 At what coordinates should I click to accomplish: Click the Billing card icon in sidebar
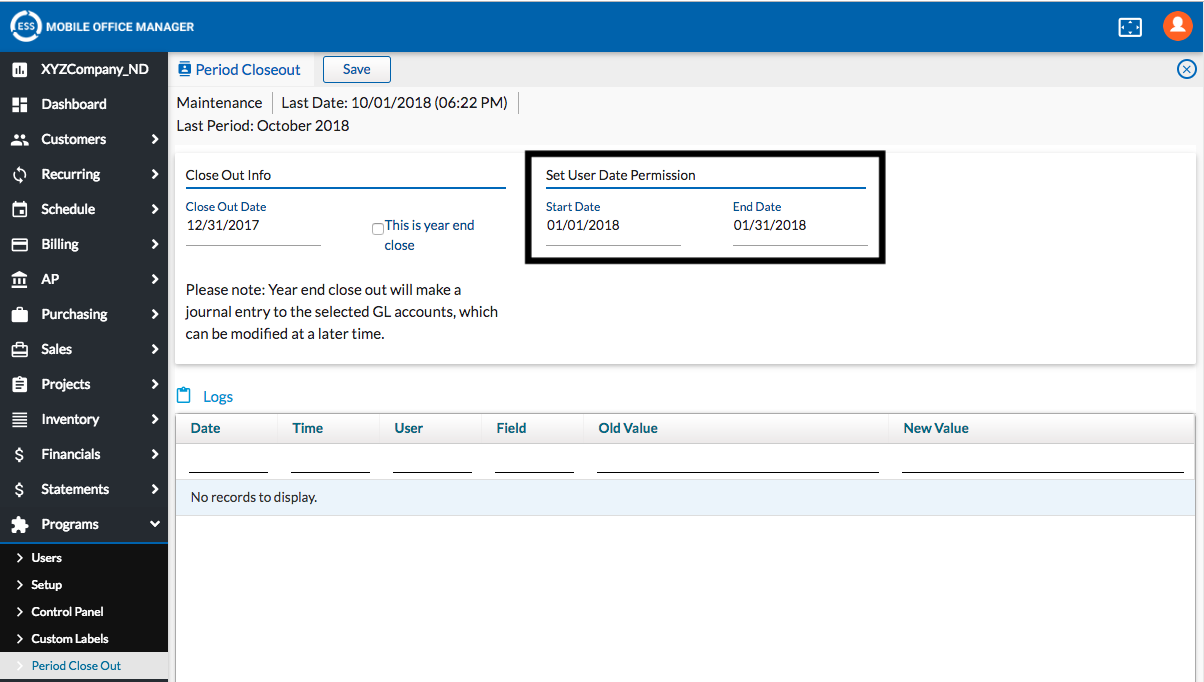[19, 244]
